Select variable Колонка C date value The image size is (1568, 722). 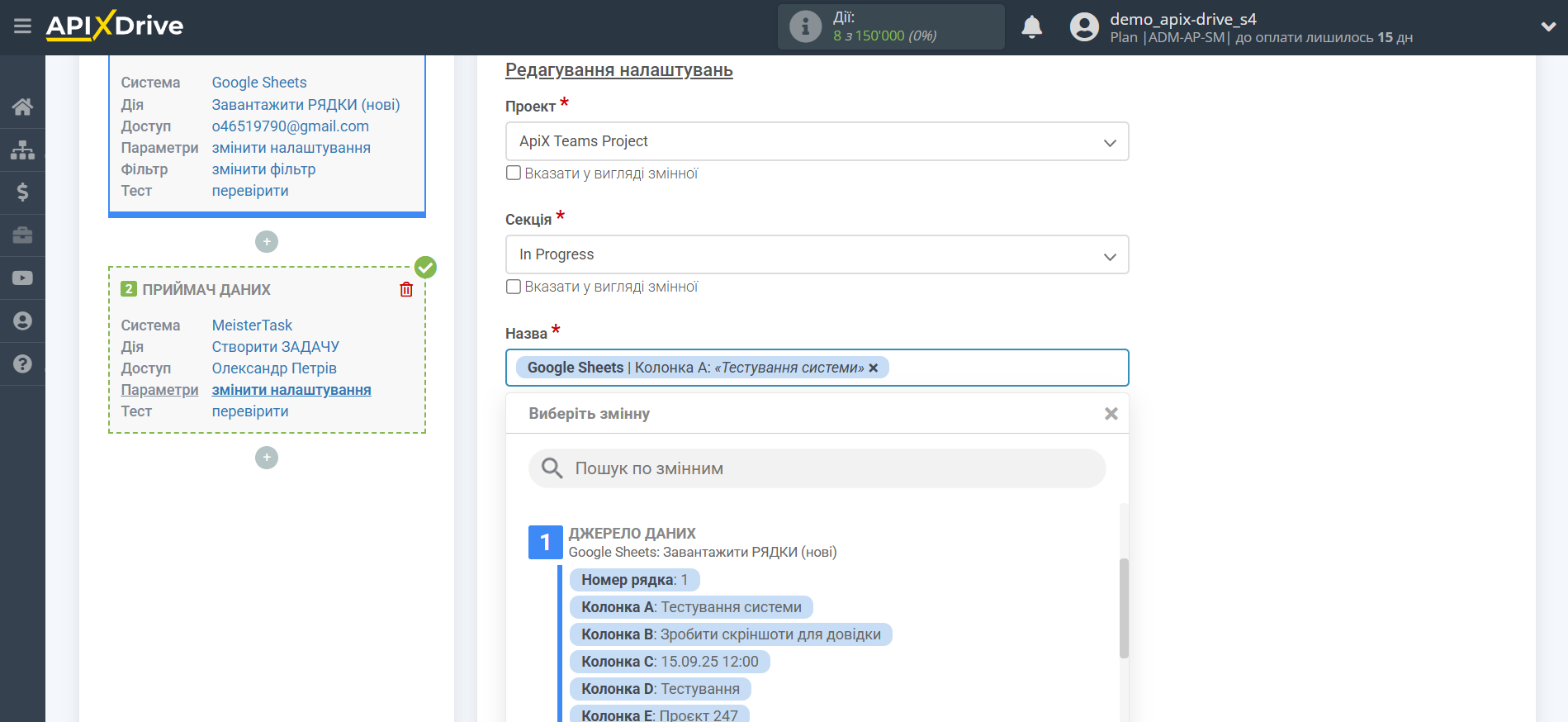[669, 662]
